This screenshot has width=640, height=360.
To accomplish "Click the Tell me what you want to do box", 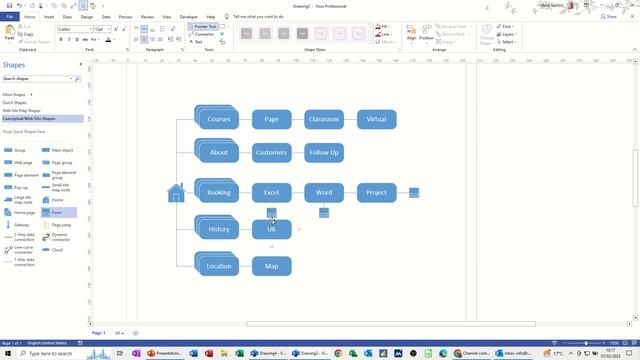I will tap(254, 17).
